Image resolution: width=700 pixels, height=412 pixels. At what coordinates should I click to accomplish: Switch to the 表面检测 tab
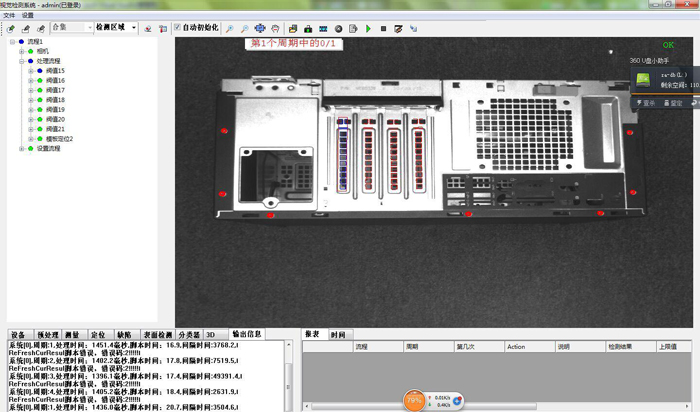click(156, 334)
